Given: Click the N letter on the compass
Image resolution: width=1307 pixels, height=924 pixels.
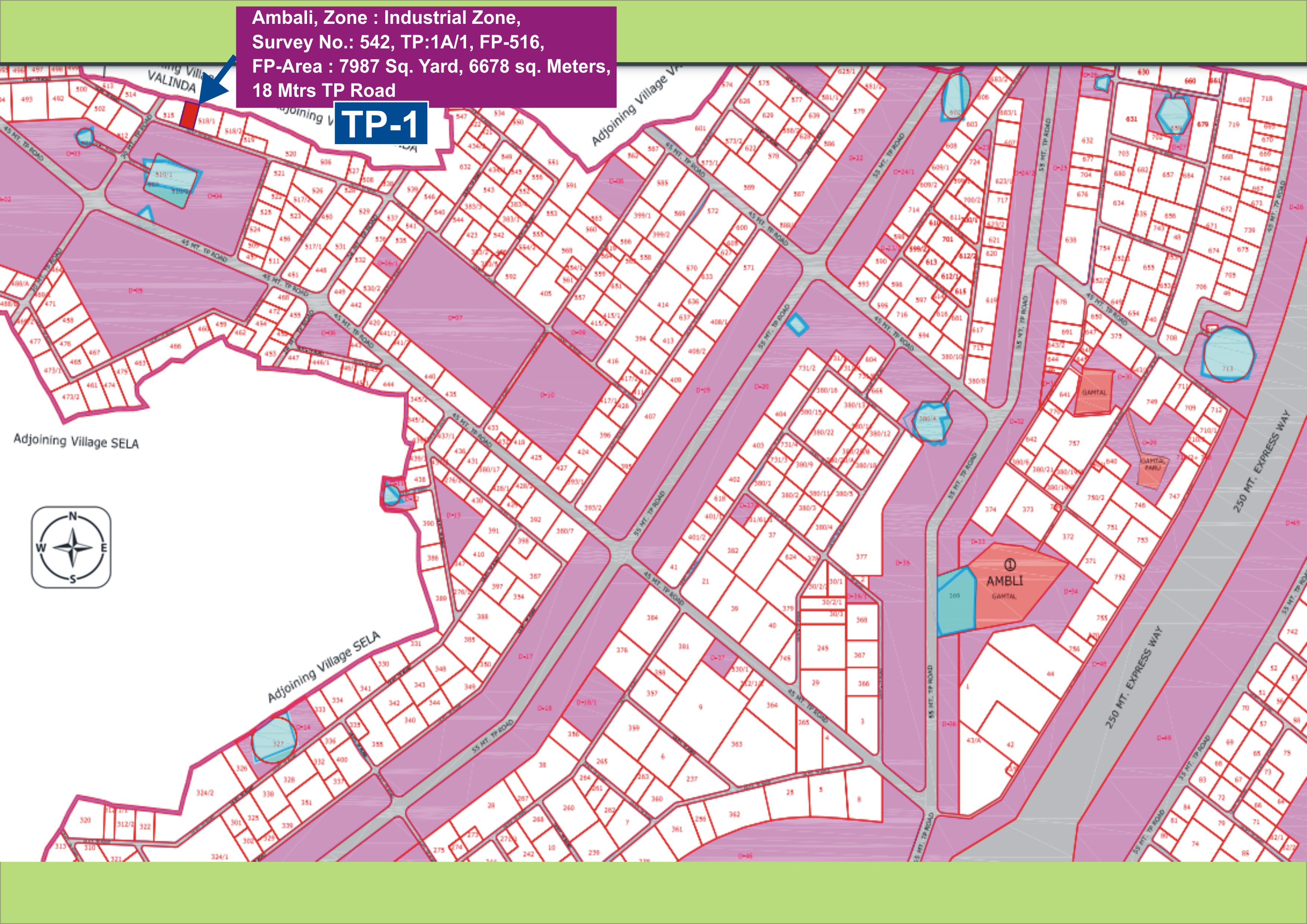Looking at the screenshot, I should coord(72,517).
